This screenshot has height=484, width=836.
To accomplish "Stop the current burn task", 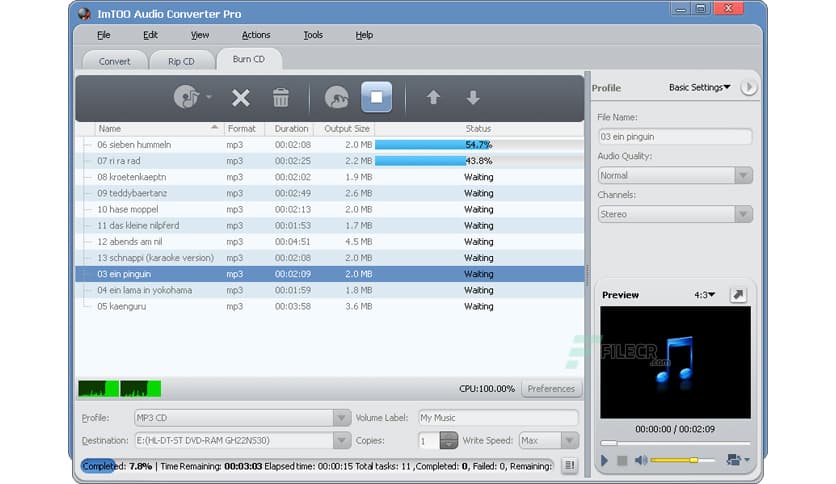I will click(x=376, y=97).
